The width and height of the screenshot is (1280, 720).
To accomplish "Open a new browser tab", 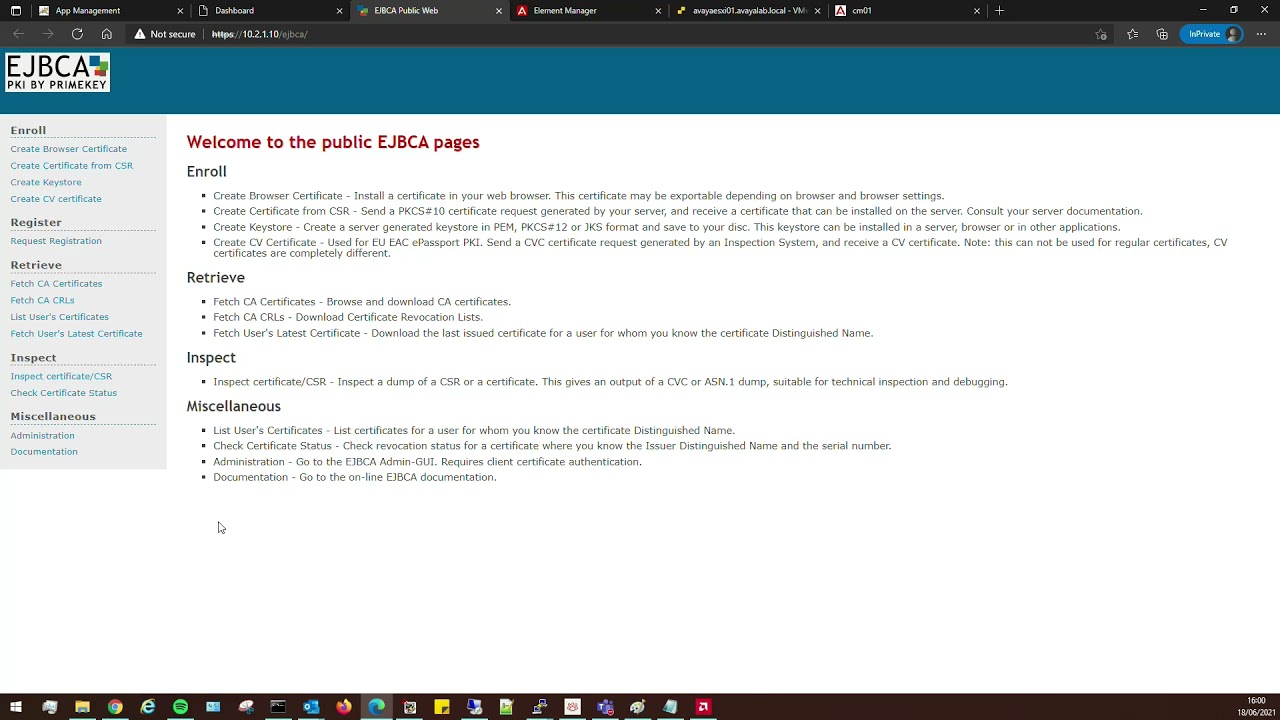I will [x=999, y=10].
